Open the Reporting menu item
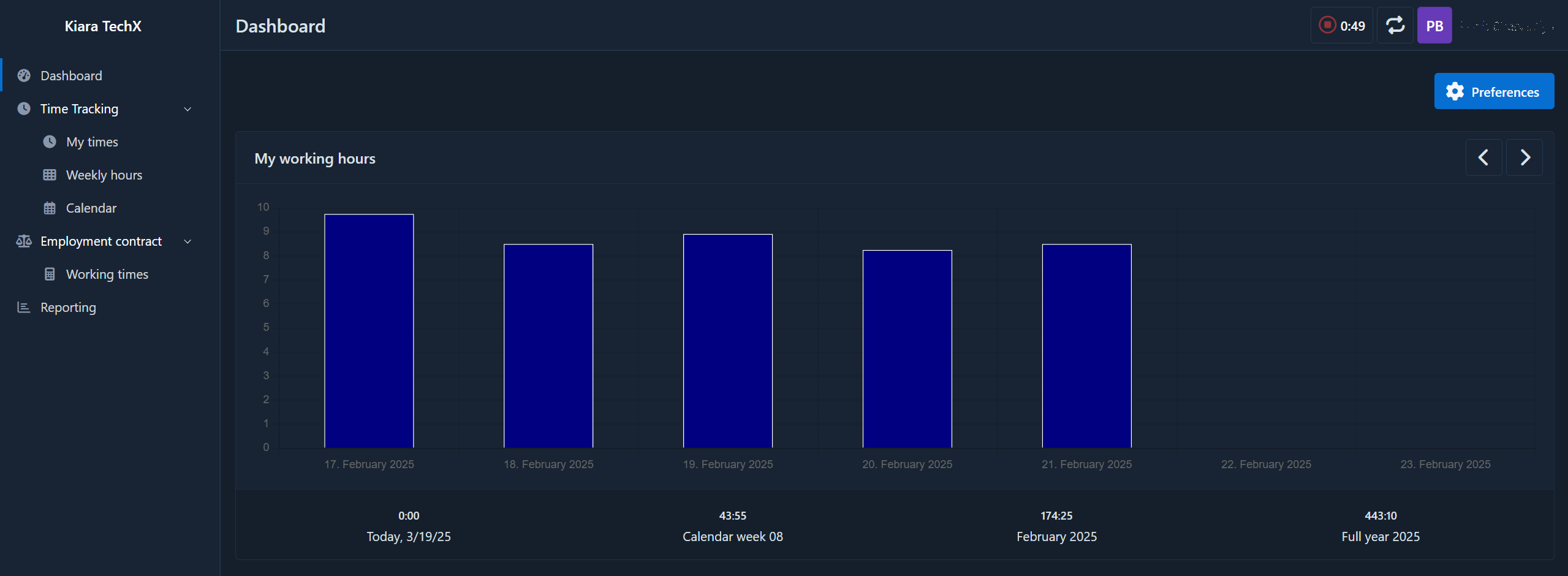Screen dimensions: 1568x576 click(68, 307)
